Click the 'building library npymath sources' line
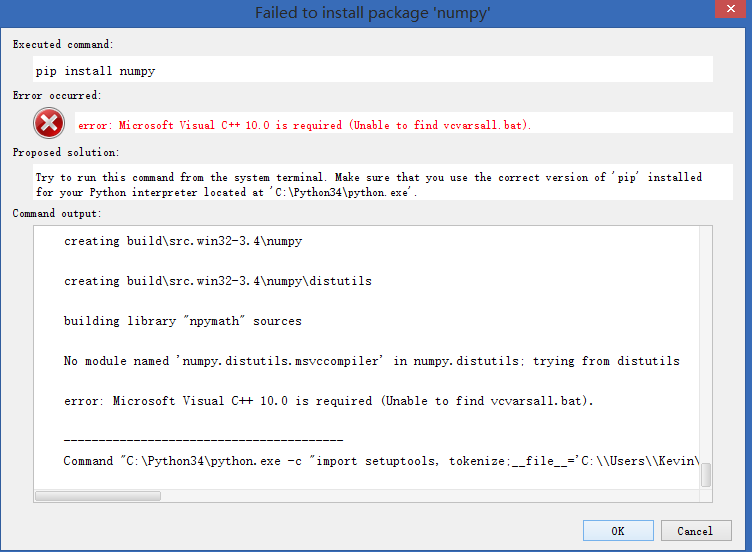 tap(183, 321)
